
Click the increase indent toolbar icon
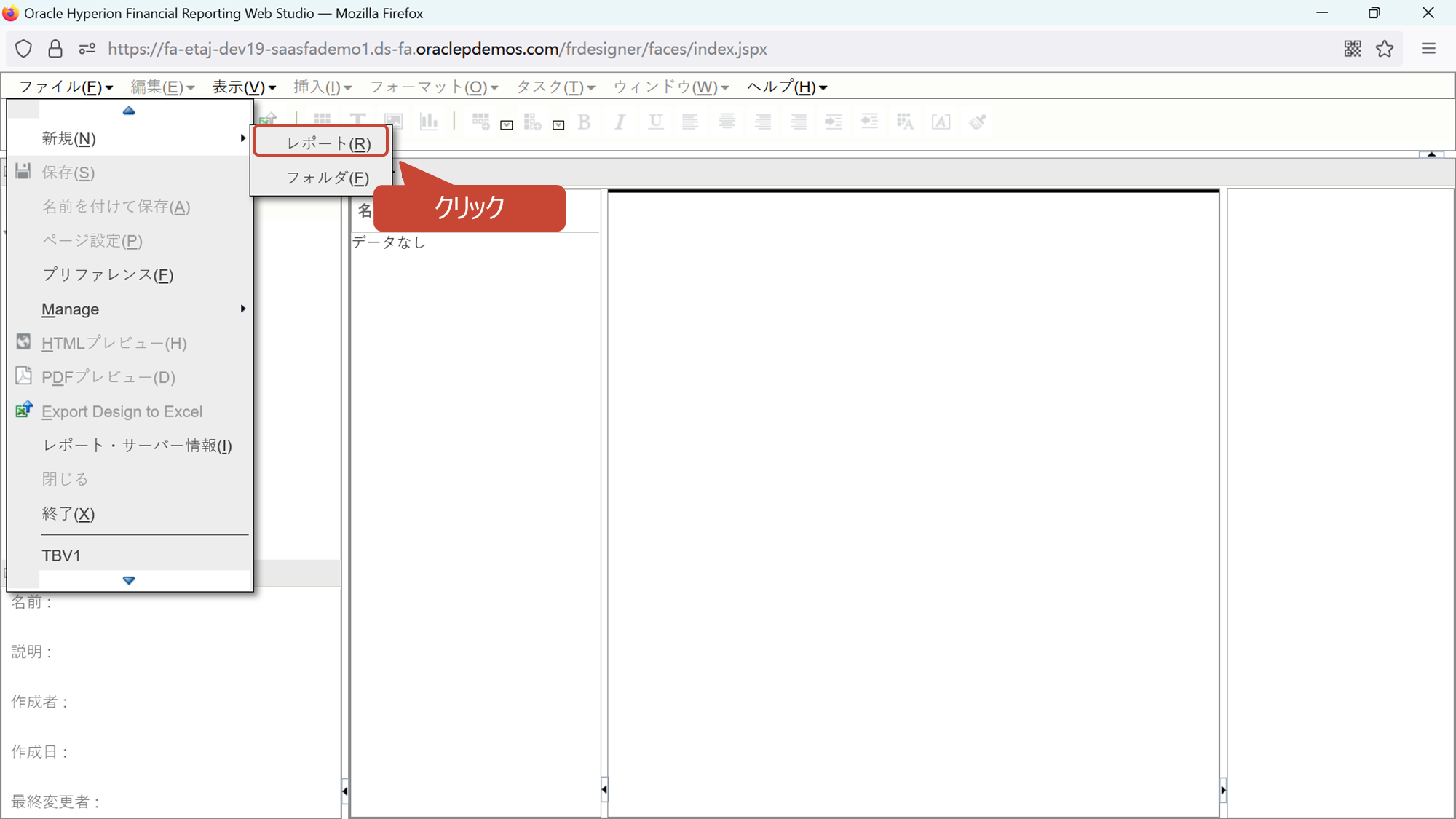click(x=834, y=122)
